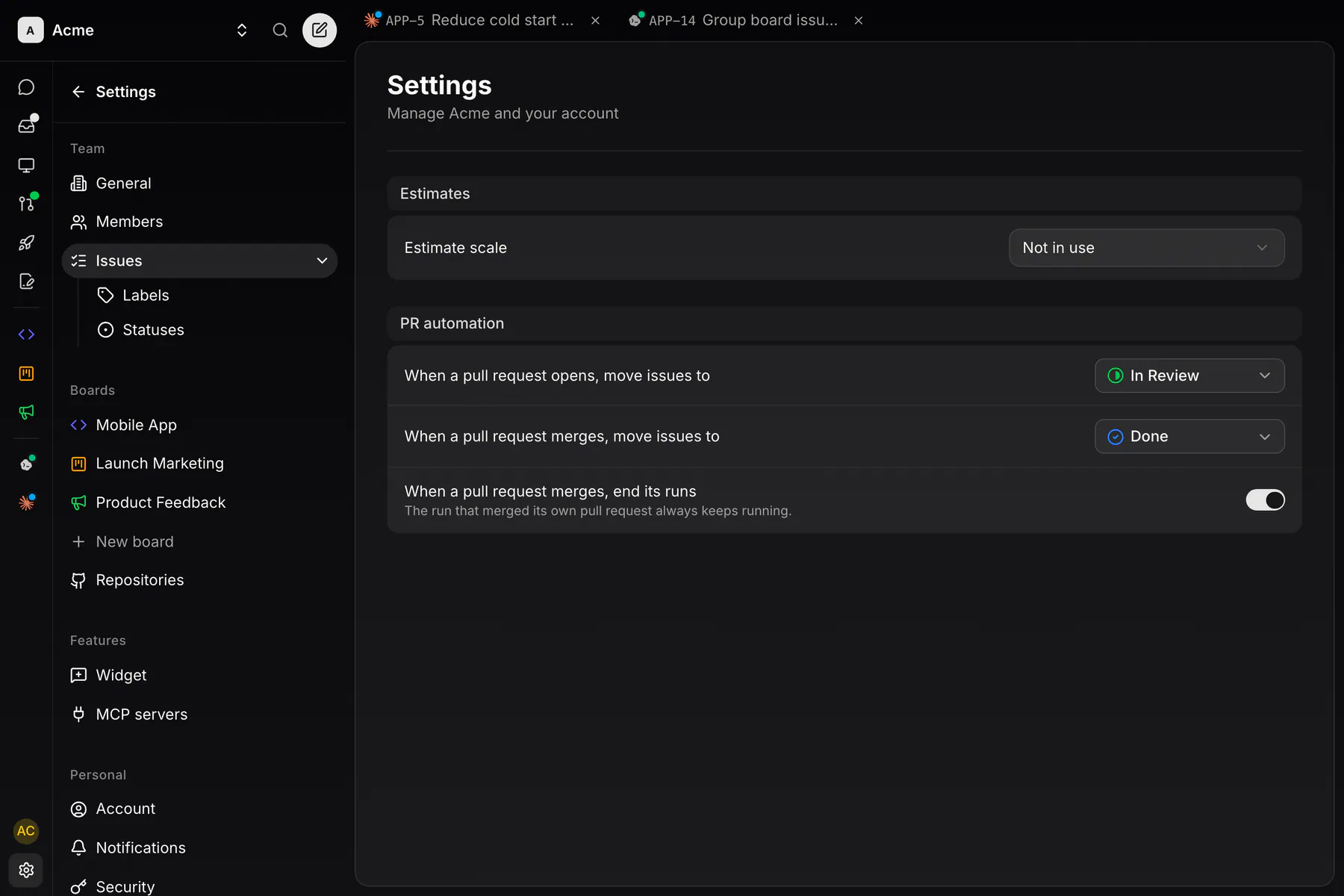The width and height of the screenshot is (1344, 896).
Task: Open the Acme workspace switcher
Action: pos(134,30)
